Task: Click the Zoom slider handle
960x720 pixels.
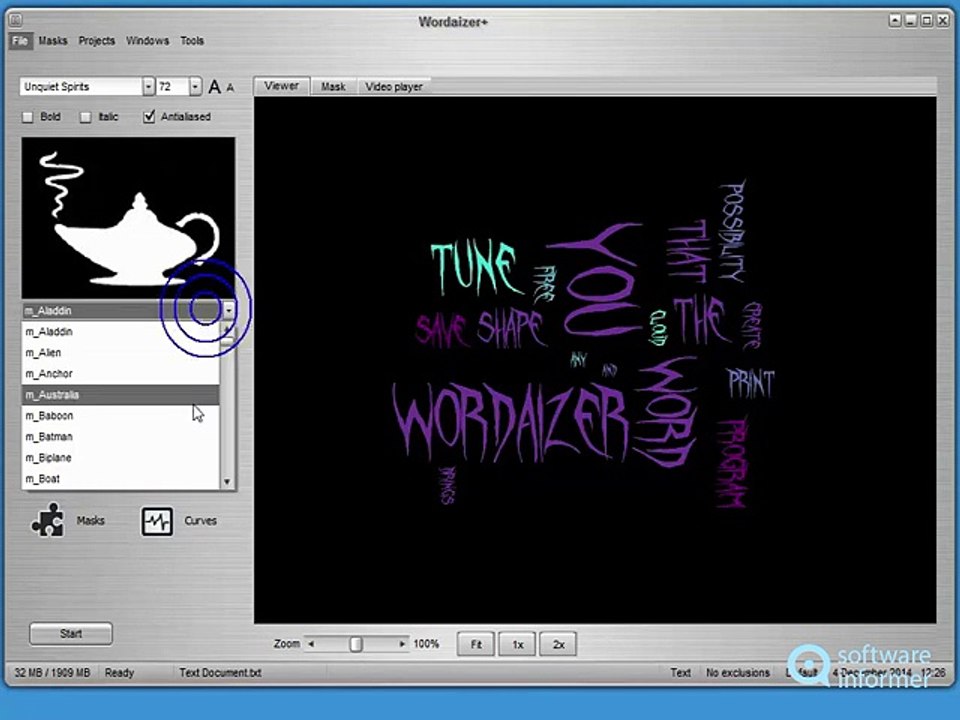Action: tap(356, 644)
